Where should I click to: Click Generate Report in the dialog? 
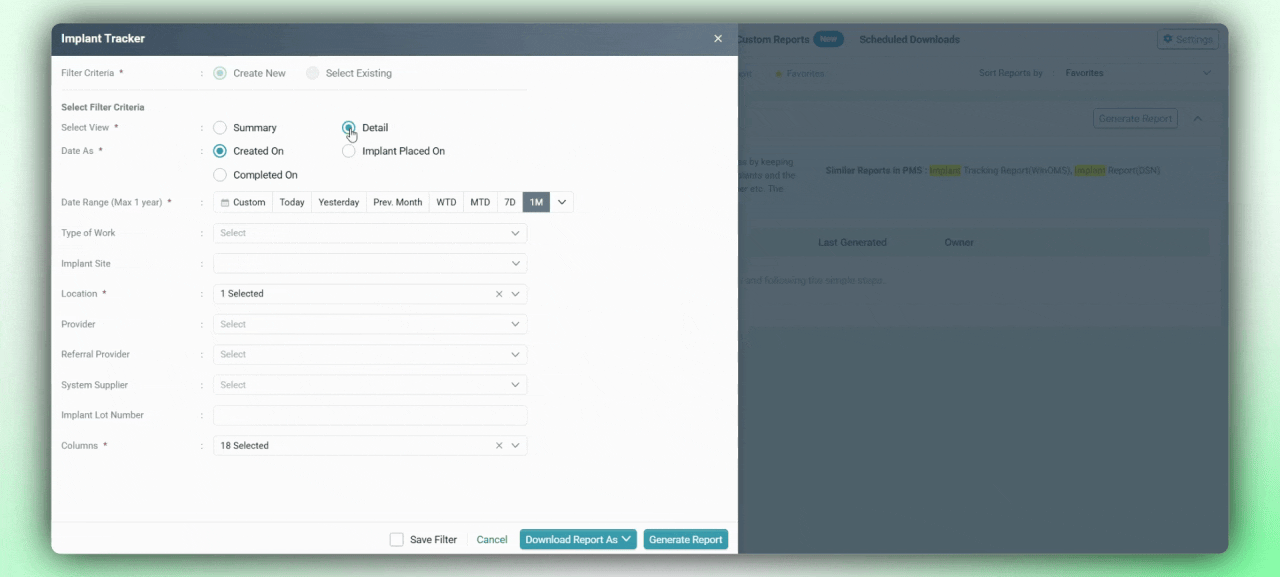pos(686,540)
